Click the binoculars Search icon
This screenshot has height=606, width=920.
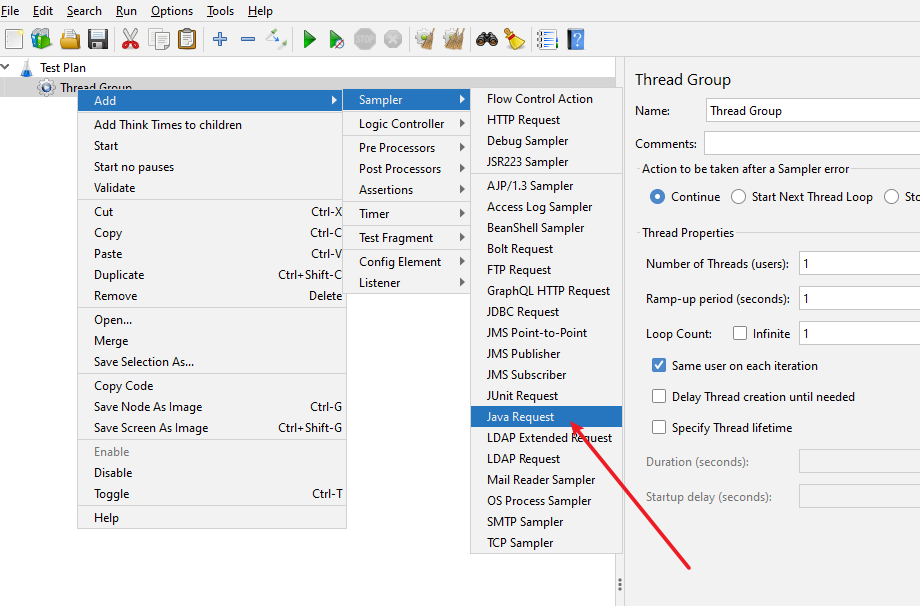[487, 39]
